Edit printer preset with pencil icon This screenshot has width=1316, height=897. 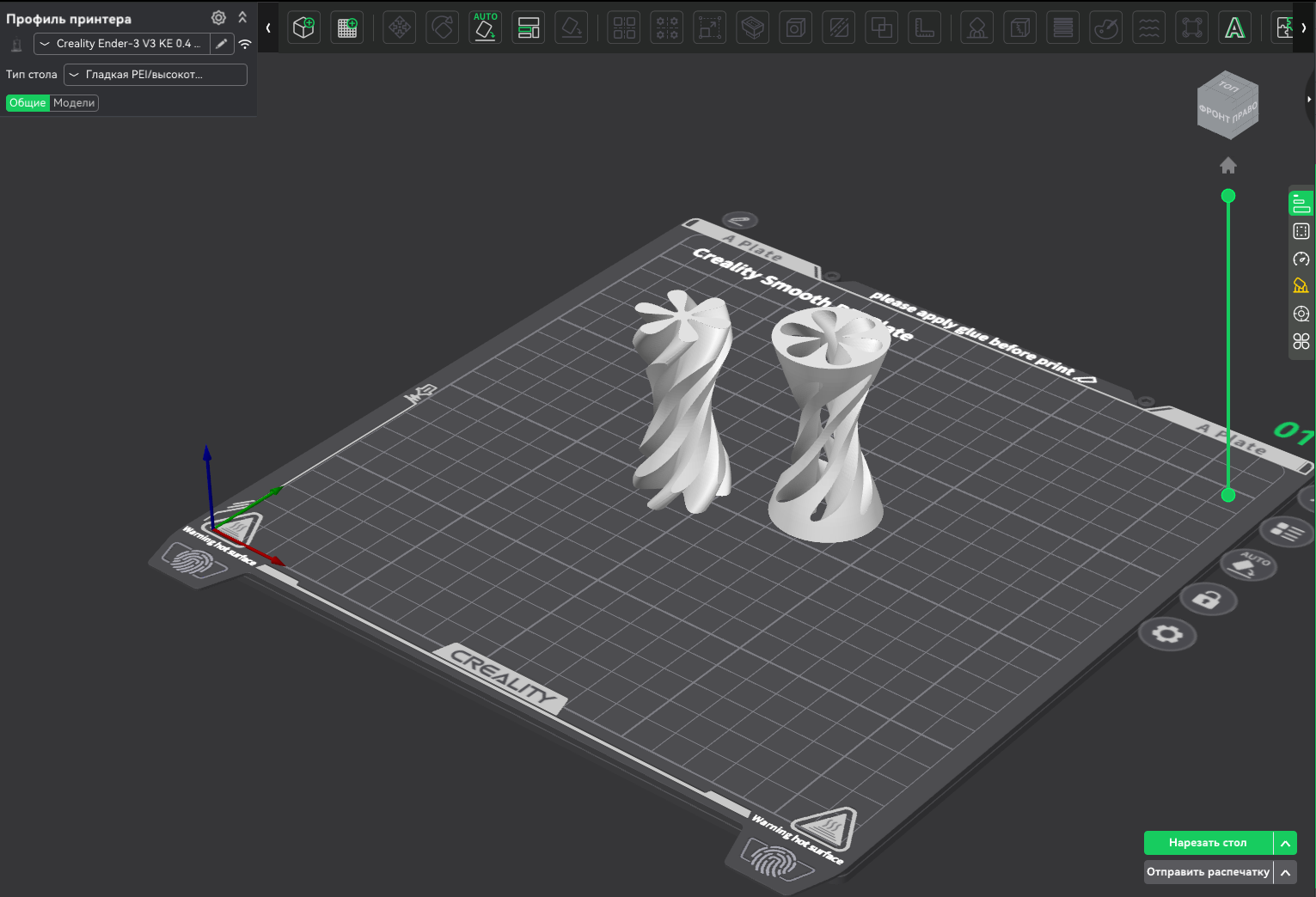pyautogui.click(x=222, y=44)
